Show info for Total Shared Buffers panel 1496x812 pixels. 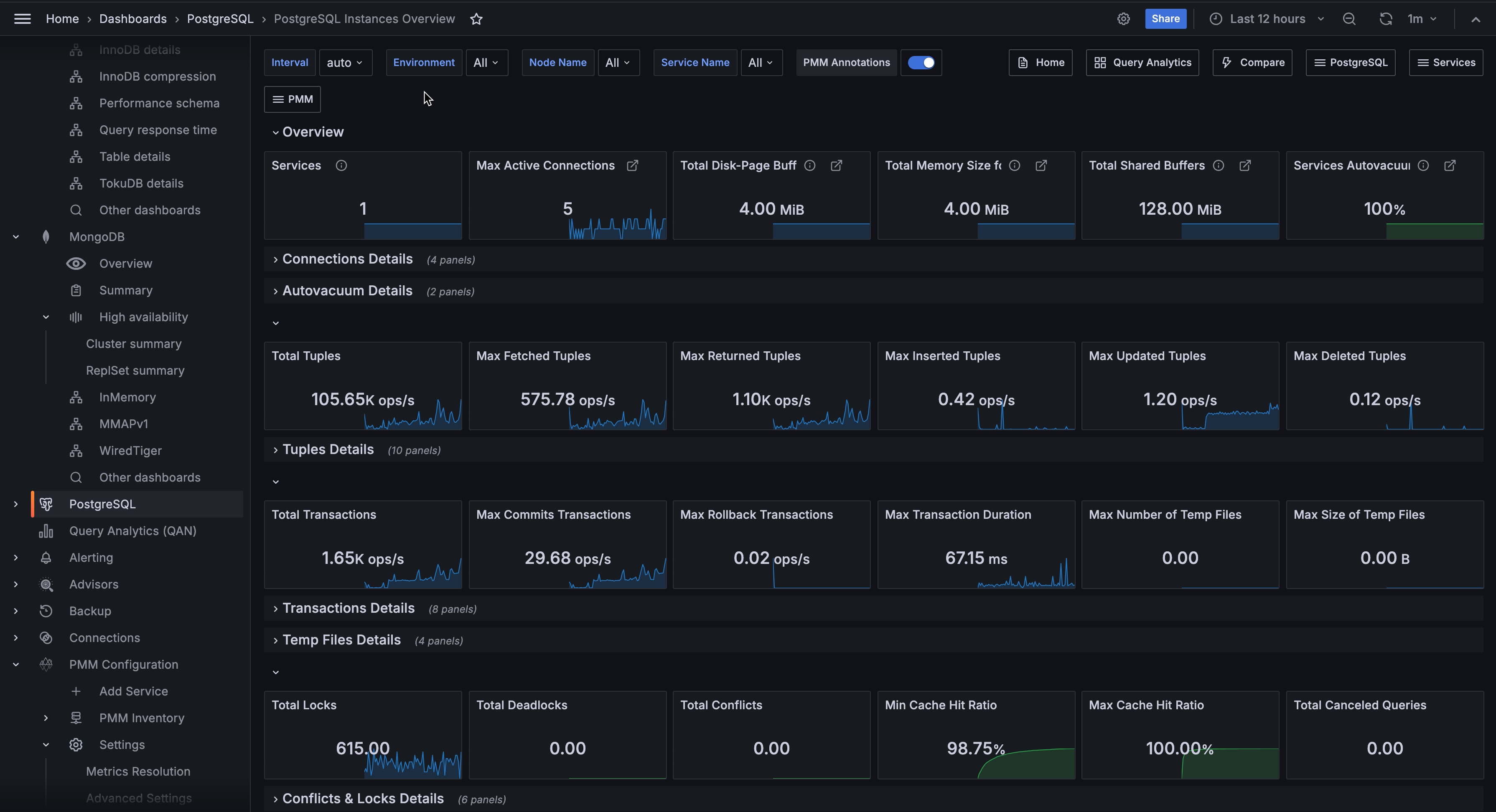click(1219, 165)
